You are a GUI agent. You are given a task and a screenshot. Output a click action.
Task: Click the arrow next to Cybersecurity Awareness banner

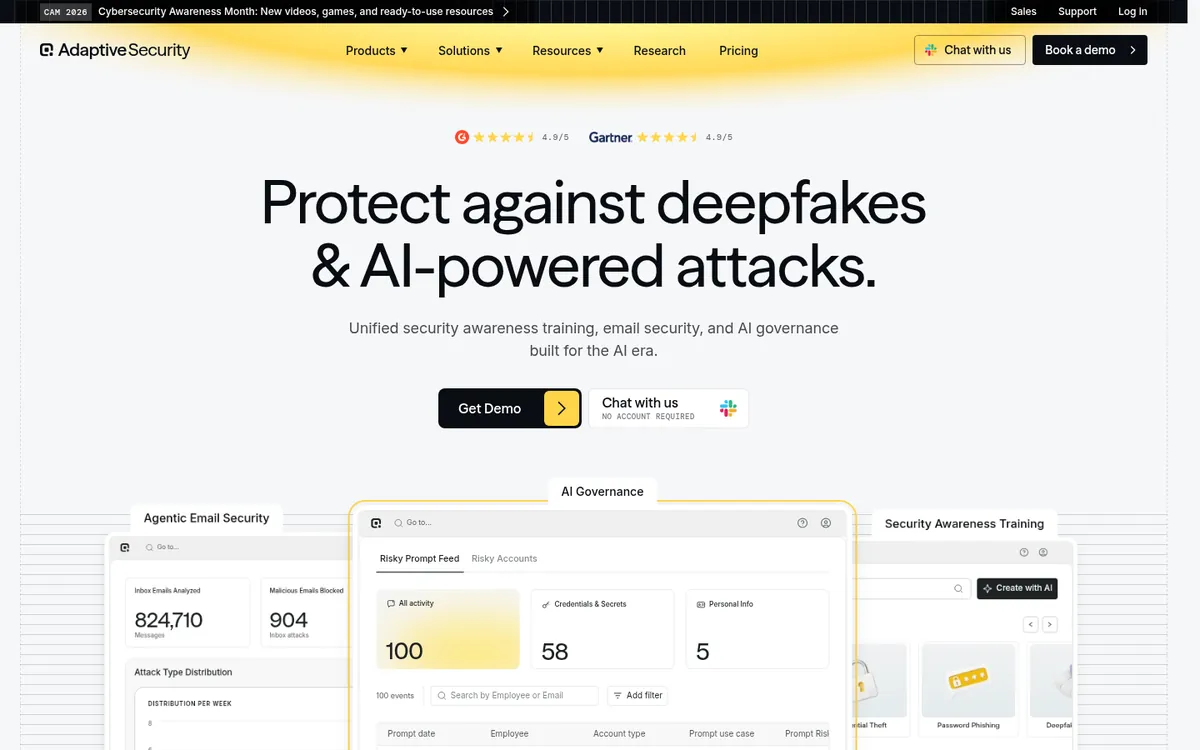pyautogui.click(x=506, y=12)
